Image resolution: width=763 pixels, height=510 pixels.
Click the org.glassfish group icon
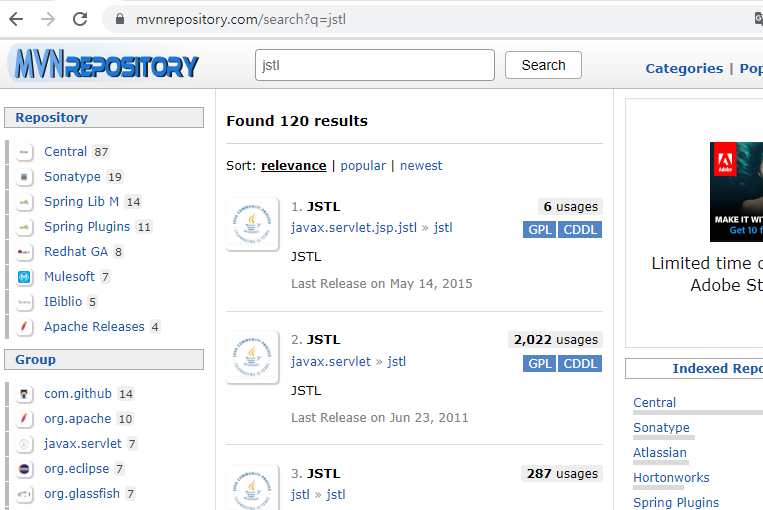[x=24, y=494]
